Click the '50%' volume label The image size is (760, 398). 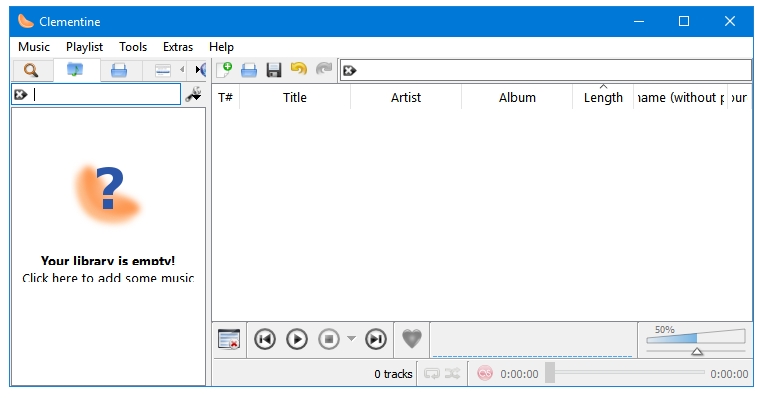click(665, 330)
